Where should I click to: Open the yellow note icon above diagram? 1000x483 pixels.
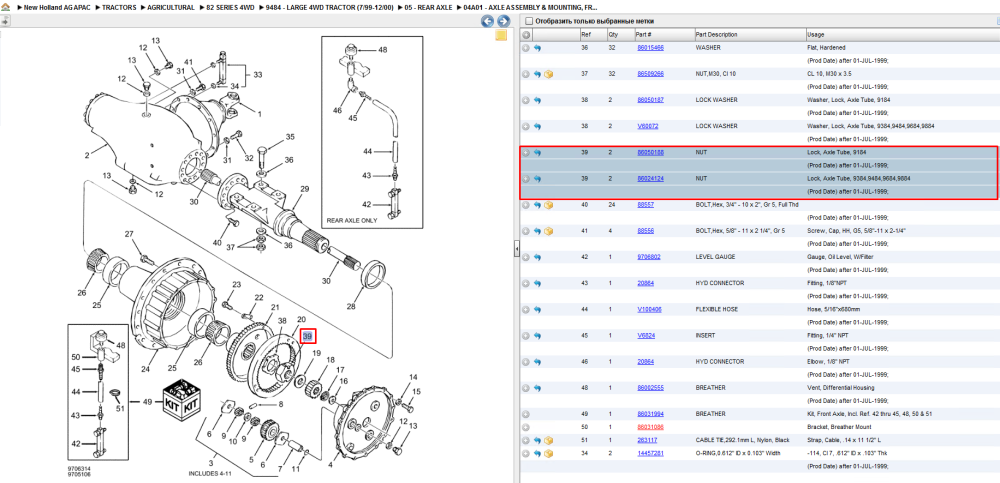click(501, 34)
